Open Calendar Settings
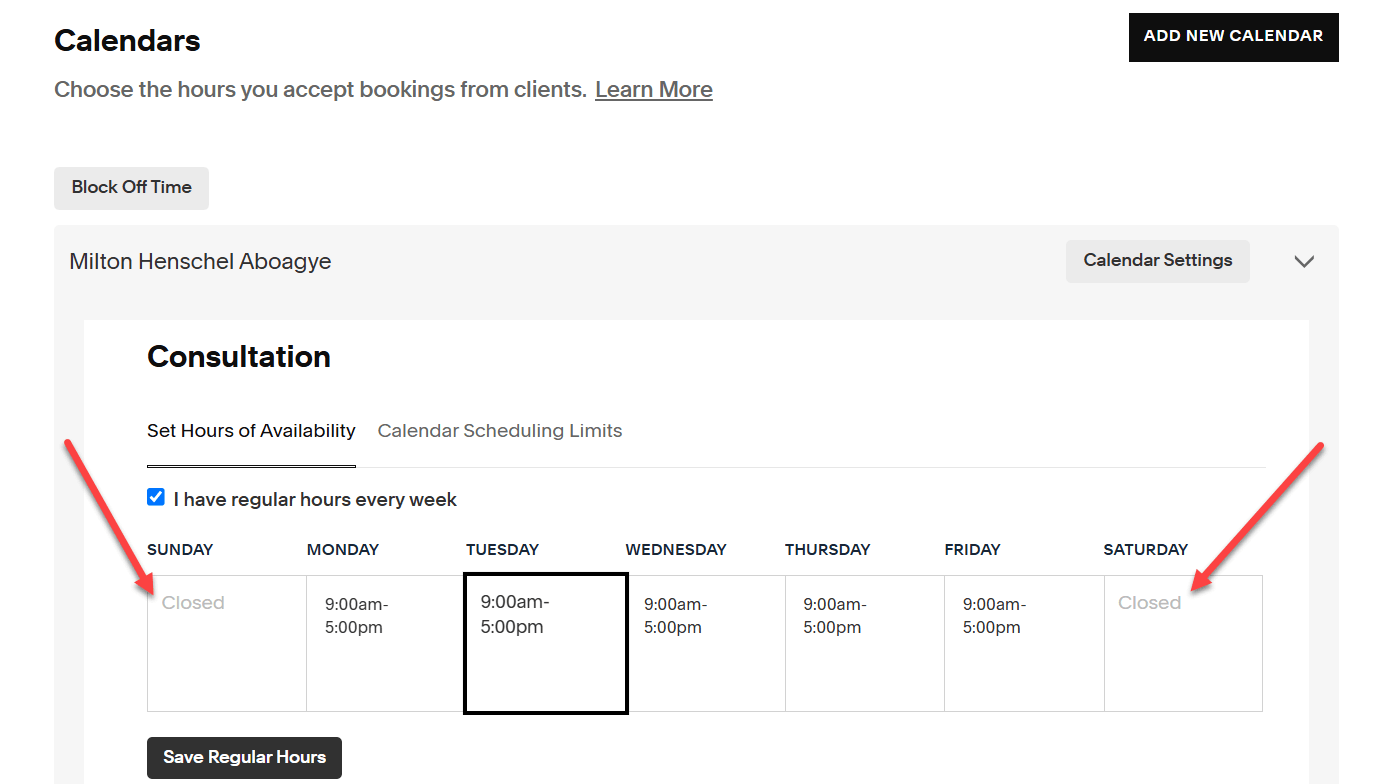The width and height of the screenshot is (1373, 784). click(1157, 261)
